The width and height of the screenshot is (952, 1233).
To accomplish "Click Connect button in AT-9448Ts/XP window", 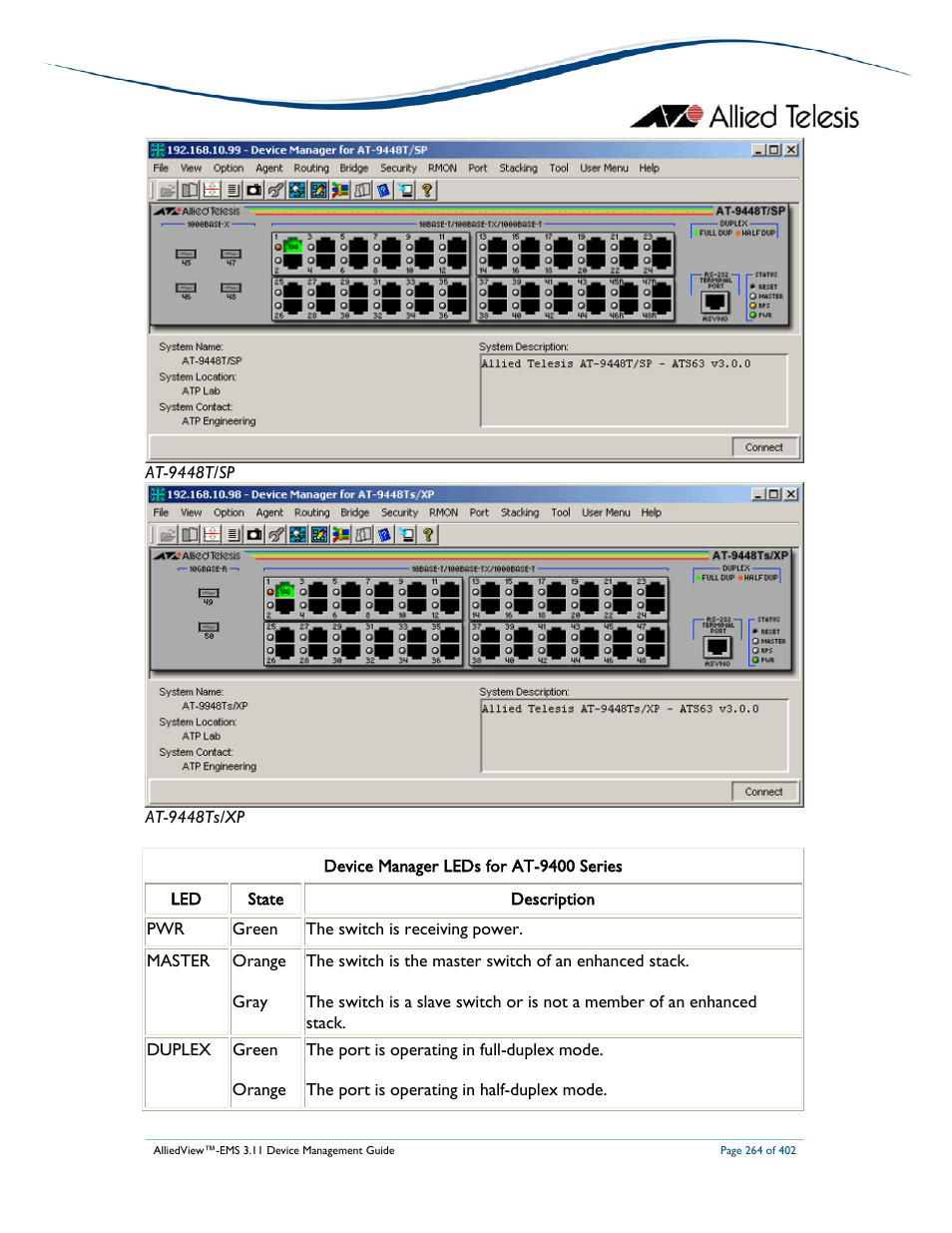I will point(764,792).
